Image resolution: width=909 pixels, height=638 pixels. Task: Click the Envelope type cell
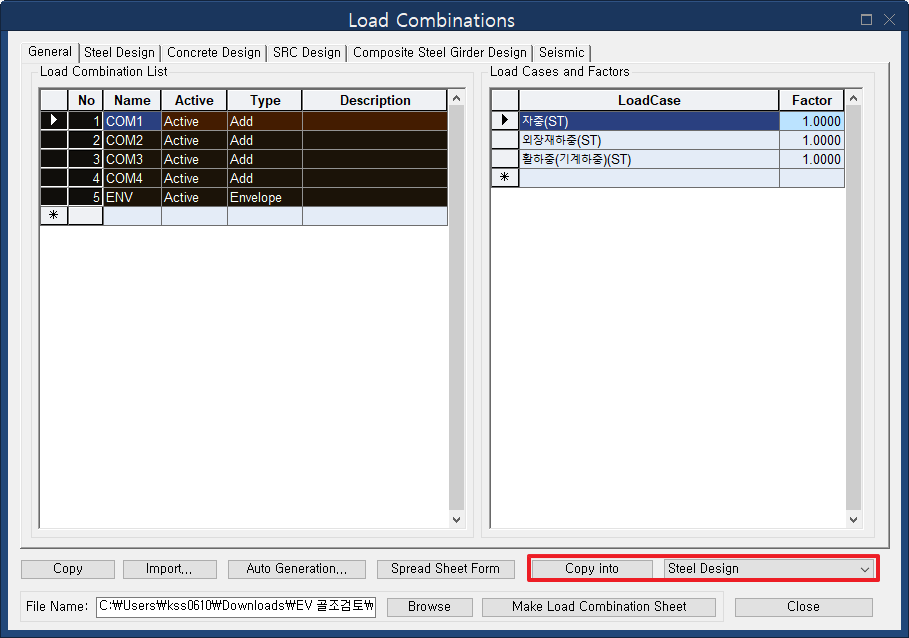click(x=264, y=198)
